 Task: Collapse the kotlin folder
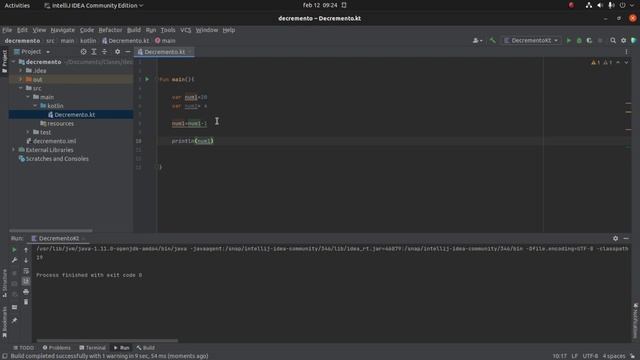pyautogui.click(x=36, y=106)
